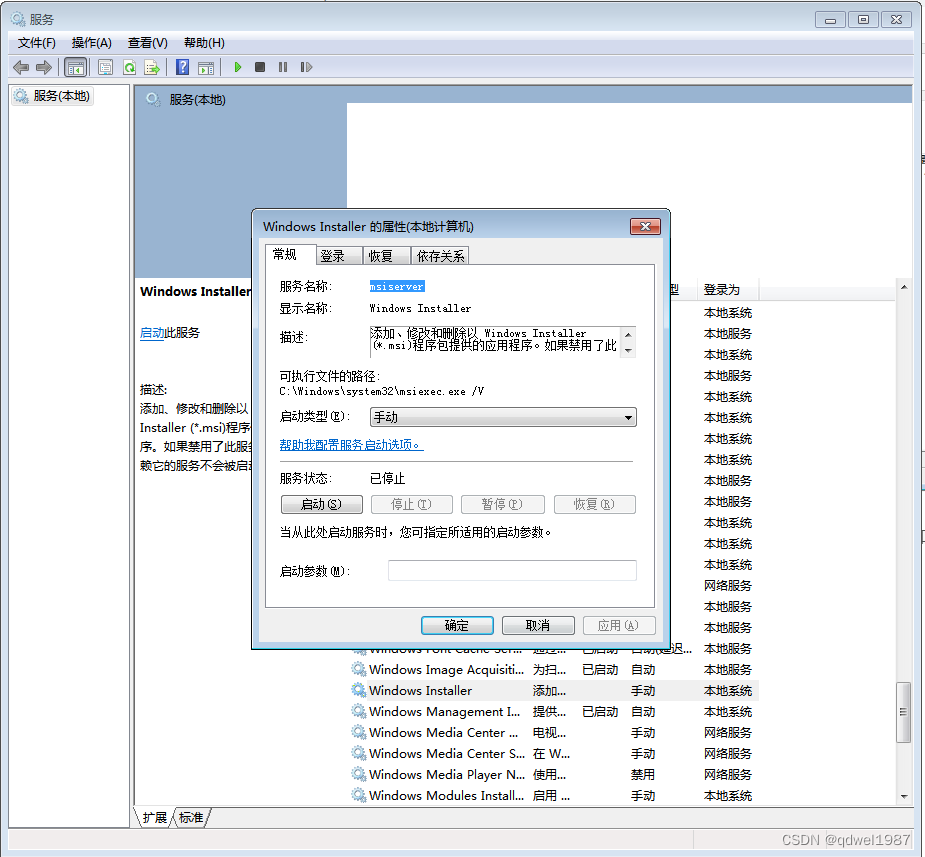Select the Windows Image Acquisiti... service name
This screenshot has height=857, width=925.
pos(447,669)
